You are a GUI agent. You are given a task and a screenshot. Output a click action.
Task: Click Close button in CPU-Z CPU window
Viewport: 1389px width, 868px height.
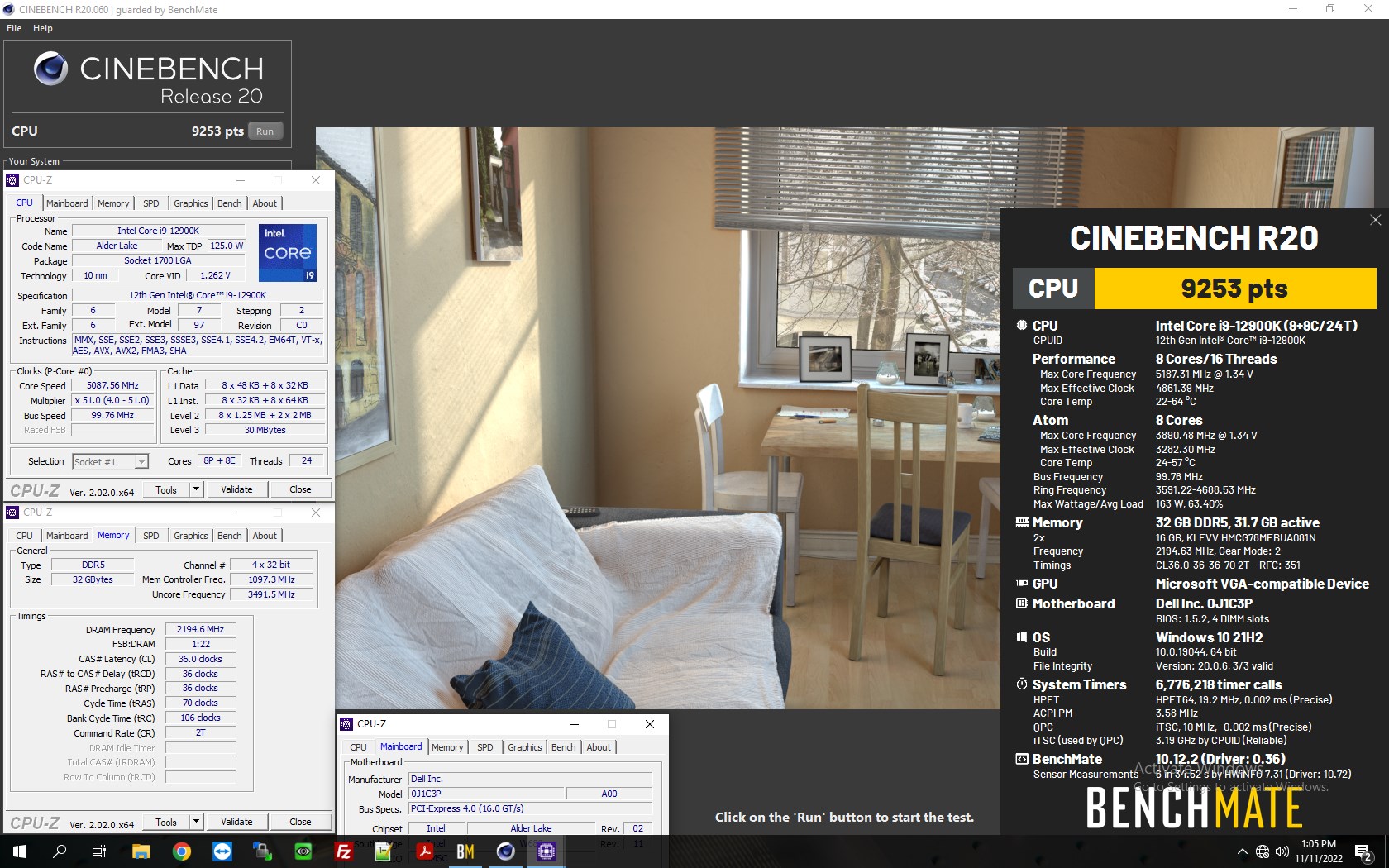300,489
